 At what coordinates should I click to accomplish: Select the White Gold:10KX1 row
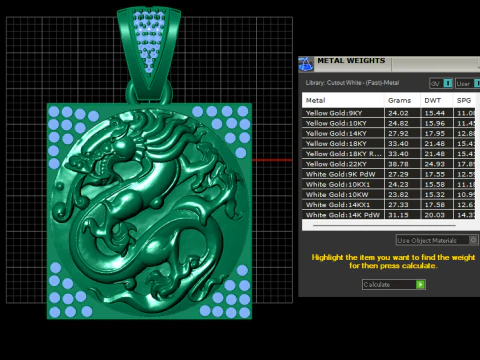389,184
